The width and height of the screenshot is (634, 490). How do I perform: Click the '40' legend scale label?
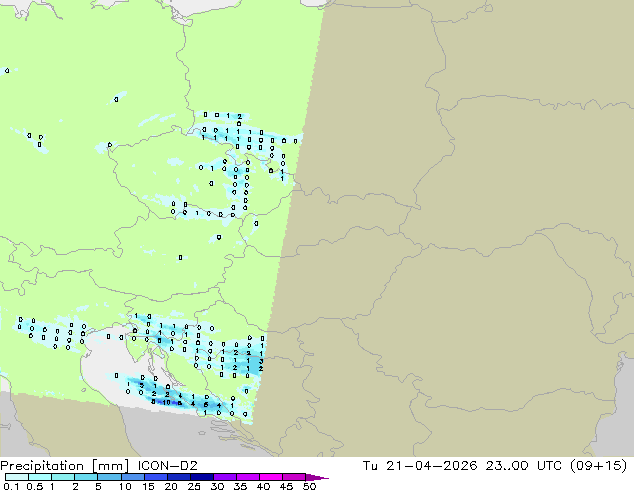pos(263,486)
